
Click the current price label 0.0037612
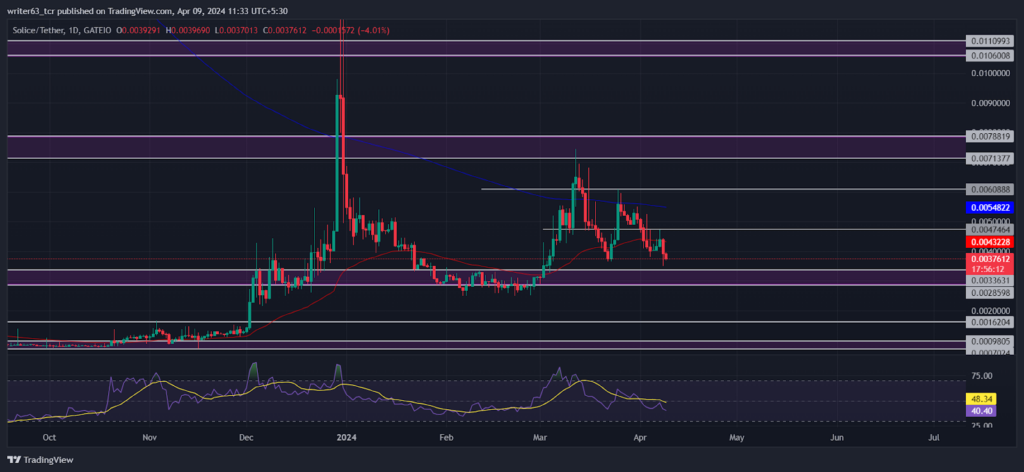pyautogui.click(x=990, y=259)
